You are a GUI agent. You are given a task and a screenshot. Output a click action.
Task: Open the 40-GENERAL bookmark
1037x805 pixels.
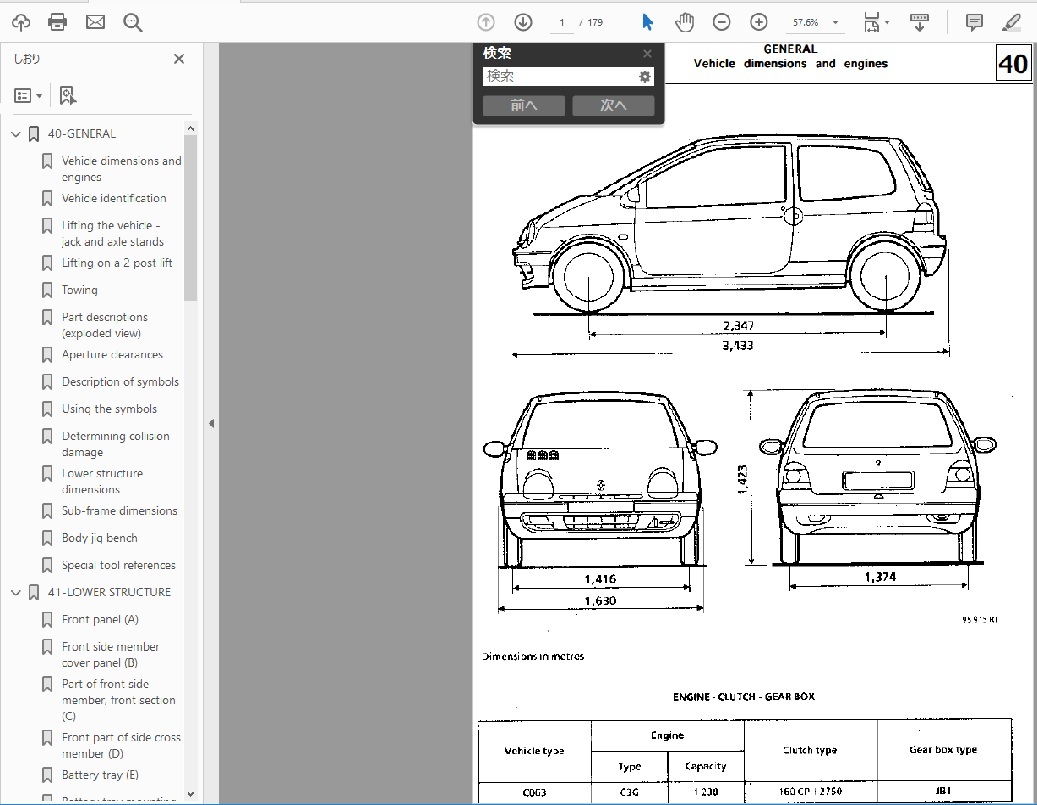pos(82,134)
